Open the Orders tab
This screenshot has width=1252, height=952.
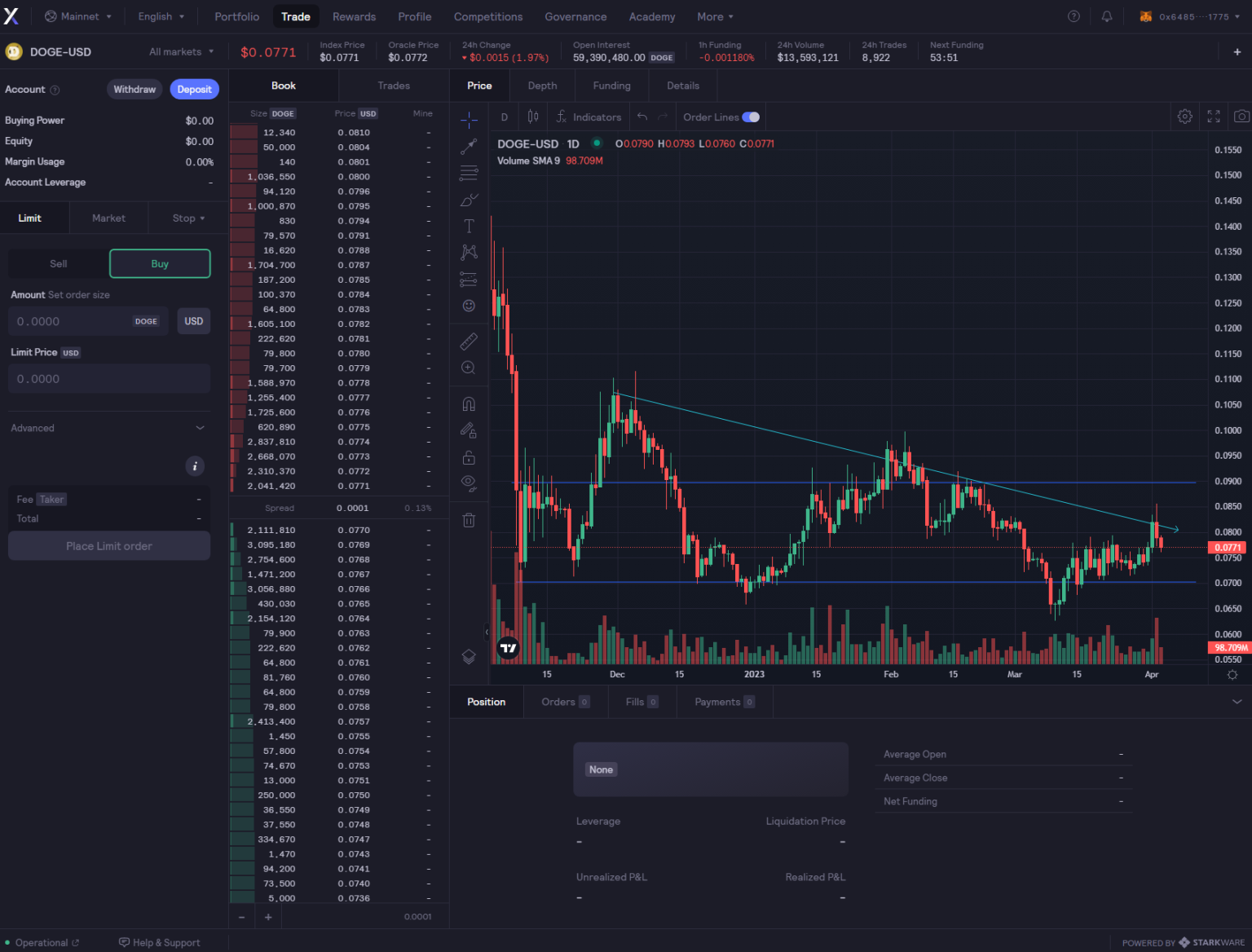pos(565,702)
